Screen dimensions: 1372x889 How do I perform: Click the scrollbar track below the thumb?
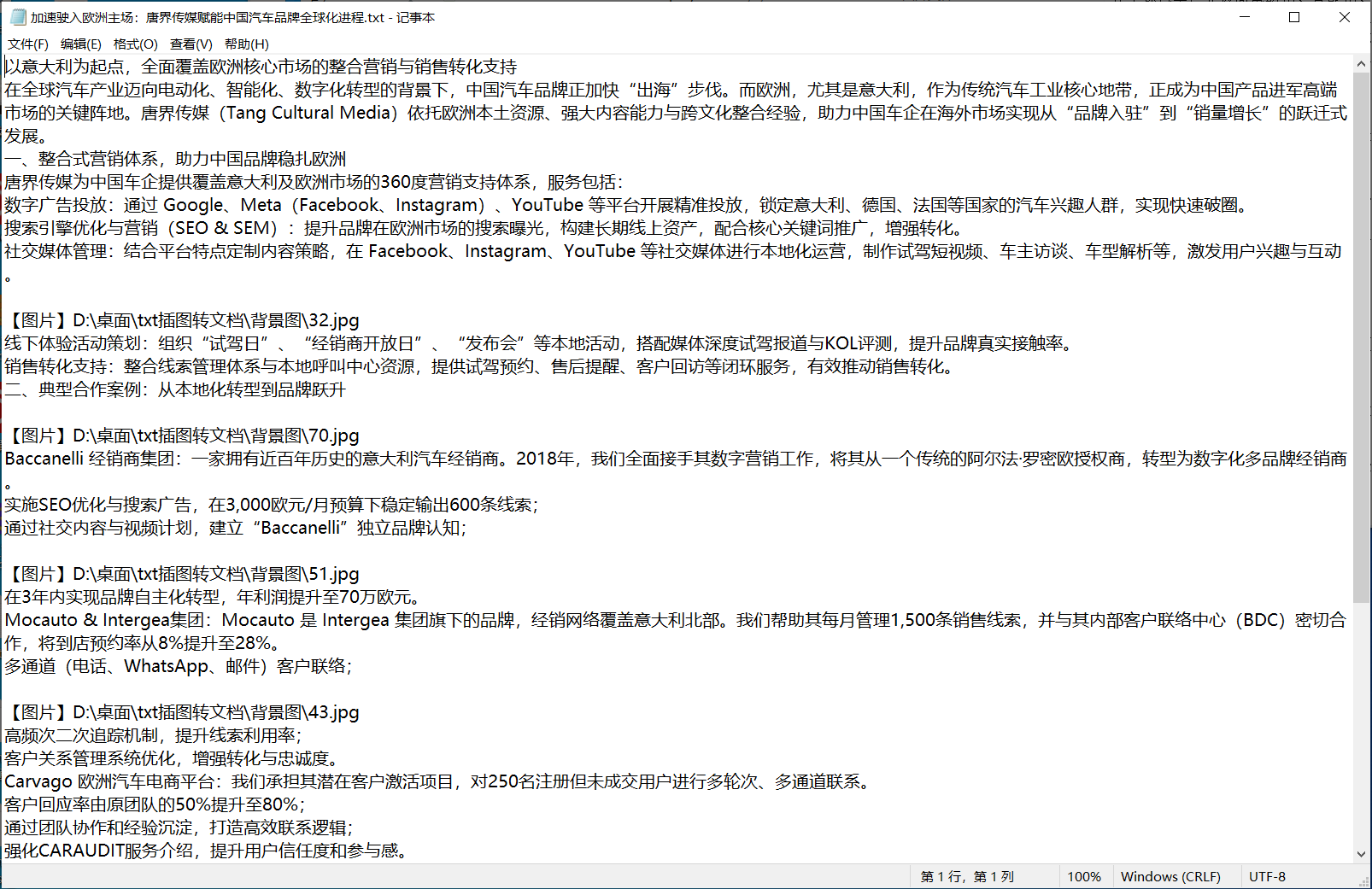pyautogui.click(x=1362, y=724)
